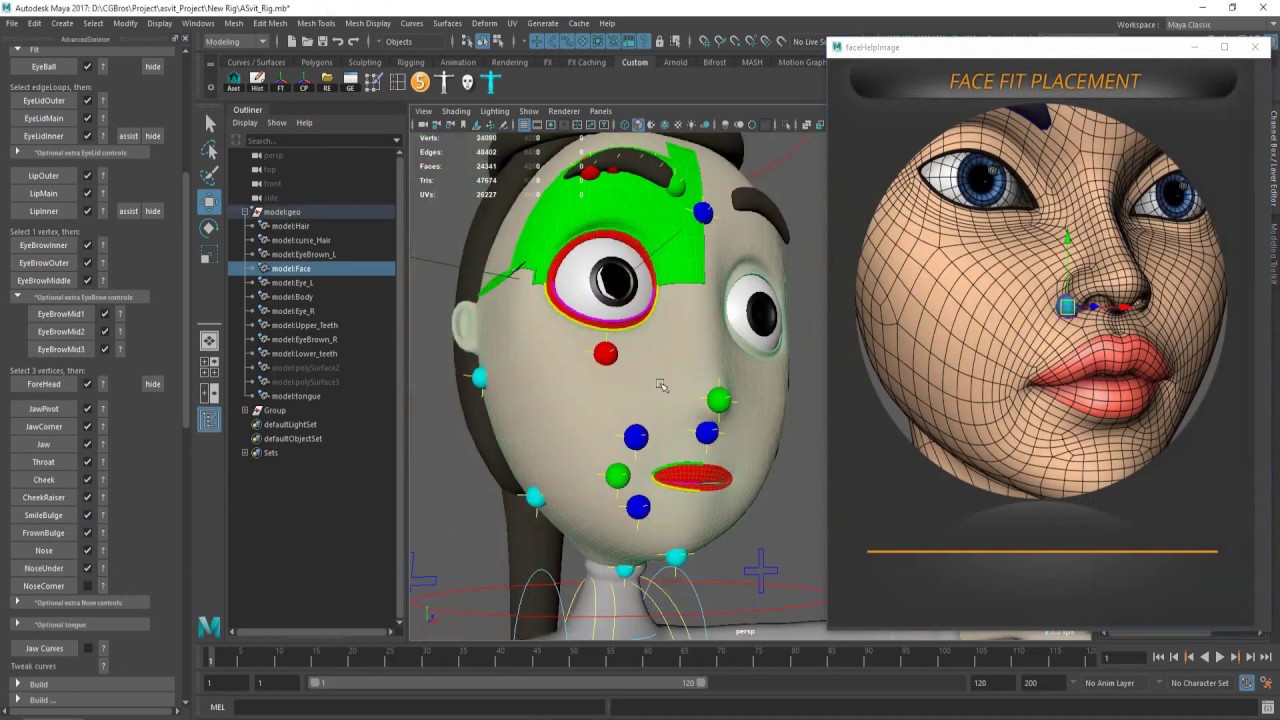Expand the Optional tongue section
Image resolution: width=1280 pixels, height=720 pixels.
(17, 624)
